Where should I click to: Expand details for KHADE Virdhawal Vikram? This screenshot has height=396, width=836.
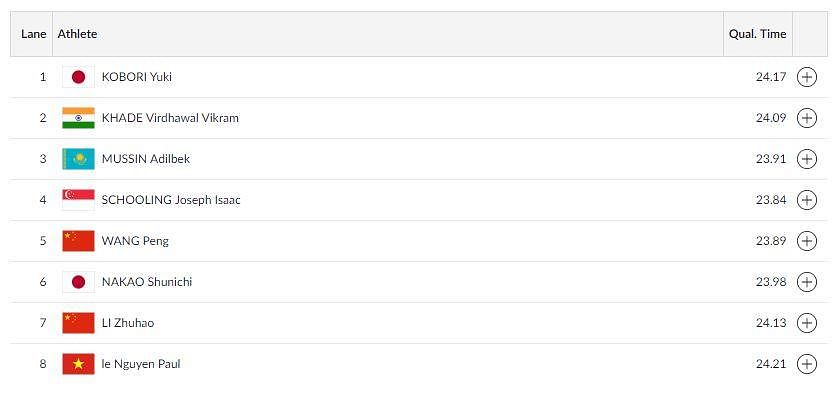pyautogui.click(x=806, y=118)
